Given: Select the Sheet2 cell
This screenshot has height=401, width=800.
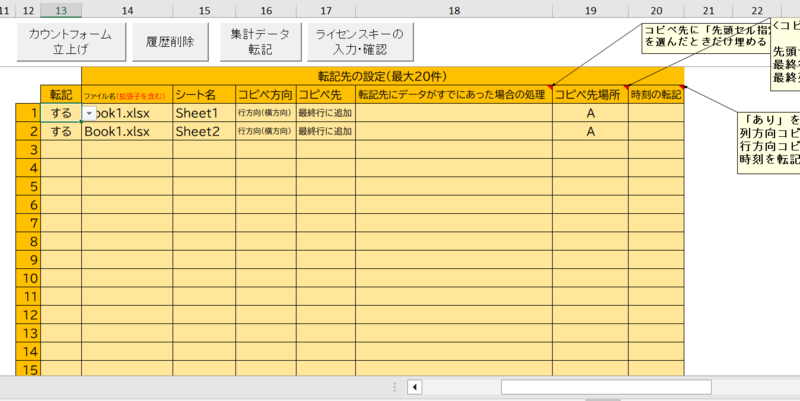Looking at the screenshot, I should (204, 131).
